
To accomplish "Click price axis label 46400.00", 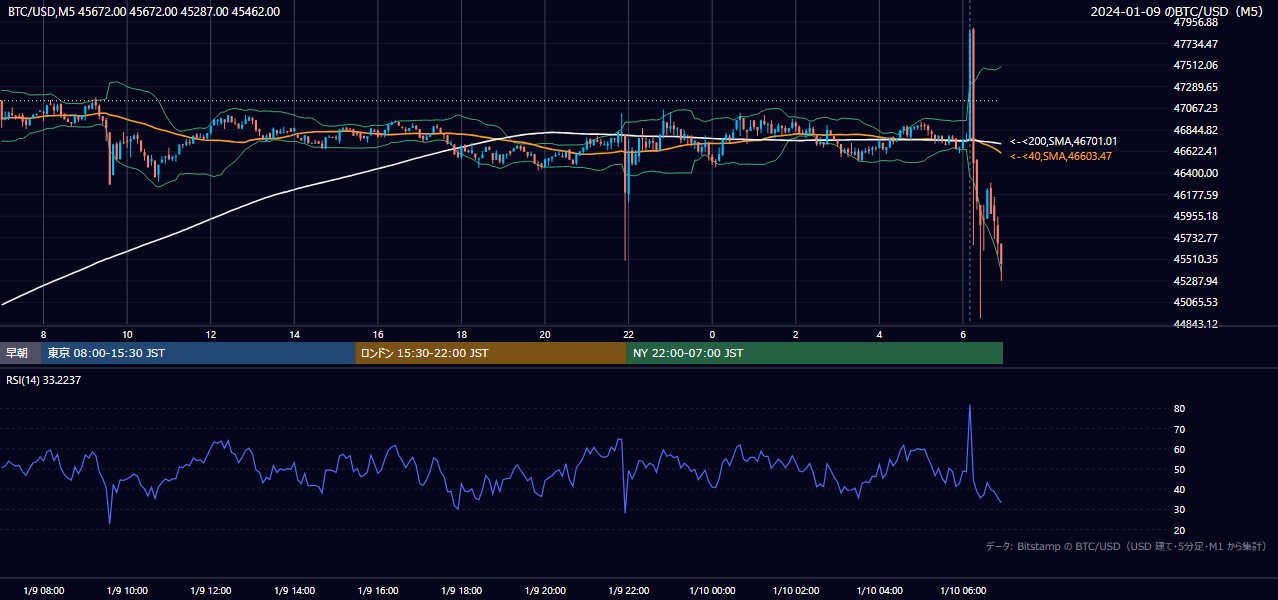I will coord(1196,173).
